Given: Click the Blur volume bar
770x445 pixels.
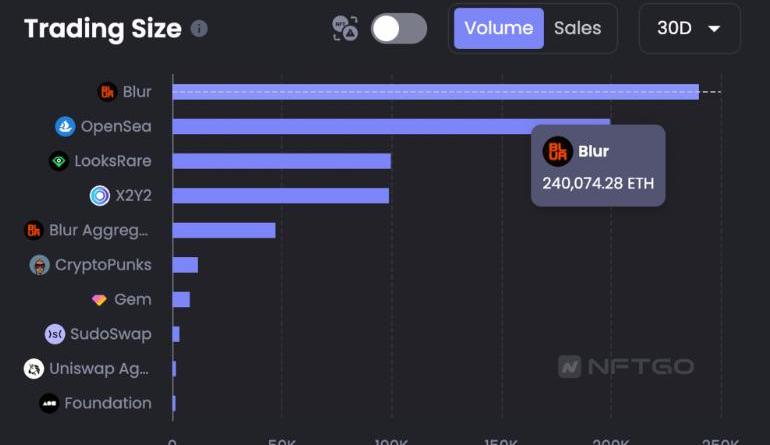Looking at the screenshot, I should (435, 92).
